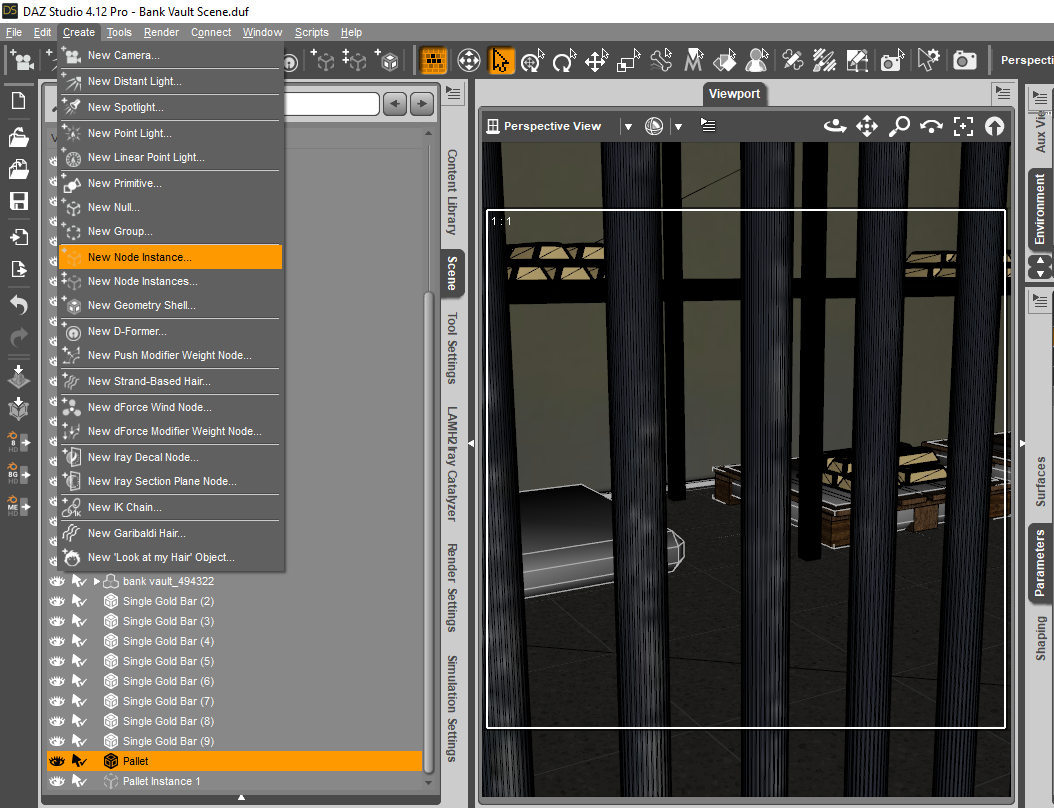Screen dimensions: 1054x808
Task: Click the Scene search back arrow button
Action: click(x=395, y=104)
